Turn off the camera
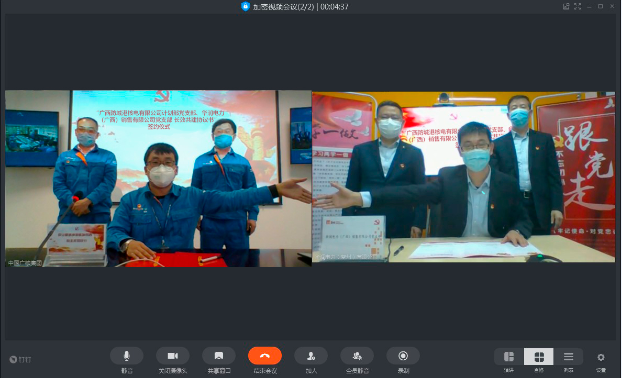Screen dimensions: 622x378 (x=173, y=356)
